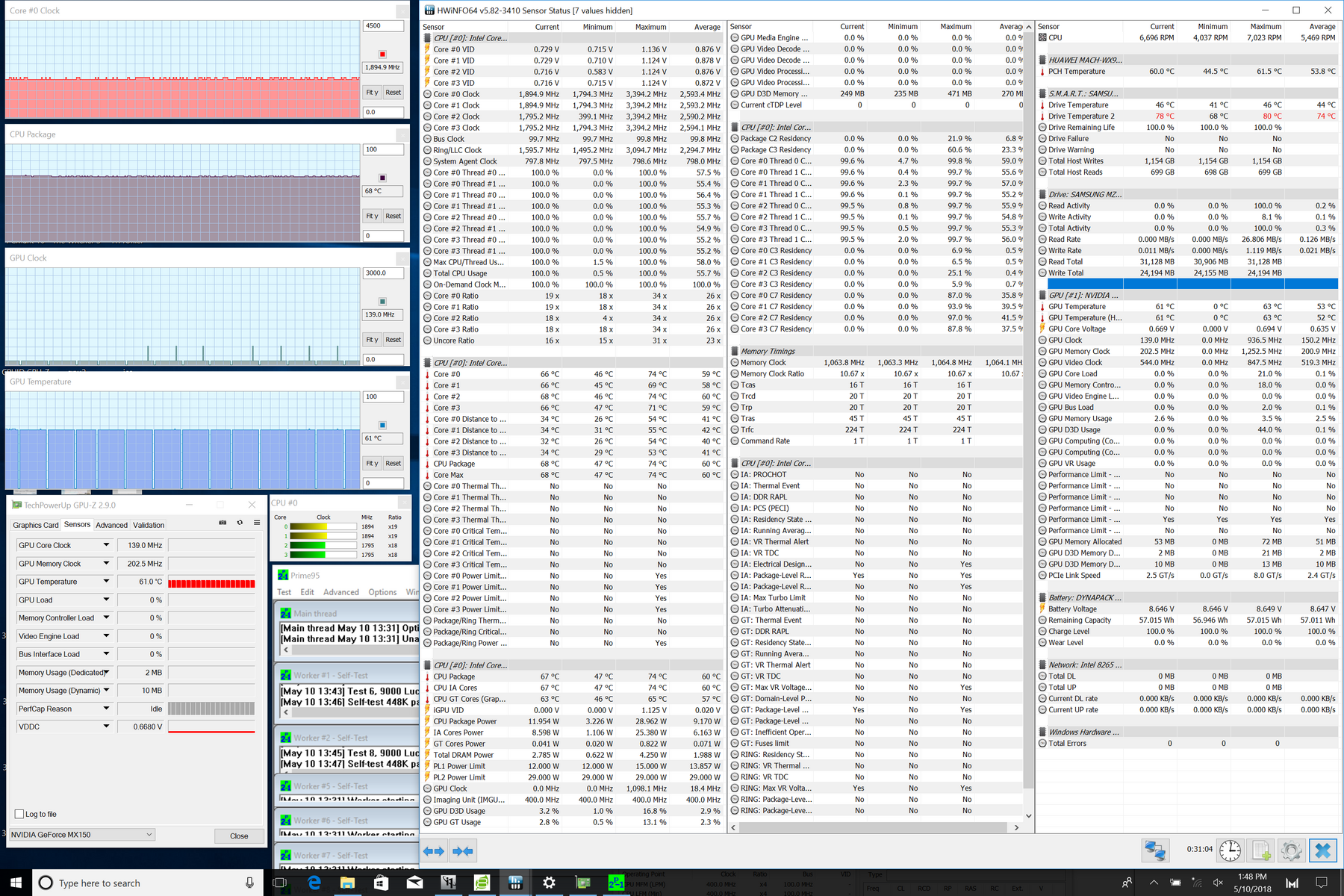The width and height of the screenshot is (1344, 896).
Task: Open the NVIDIA GeForce MX150 GPU selector
Action: tap(82, 835)
